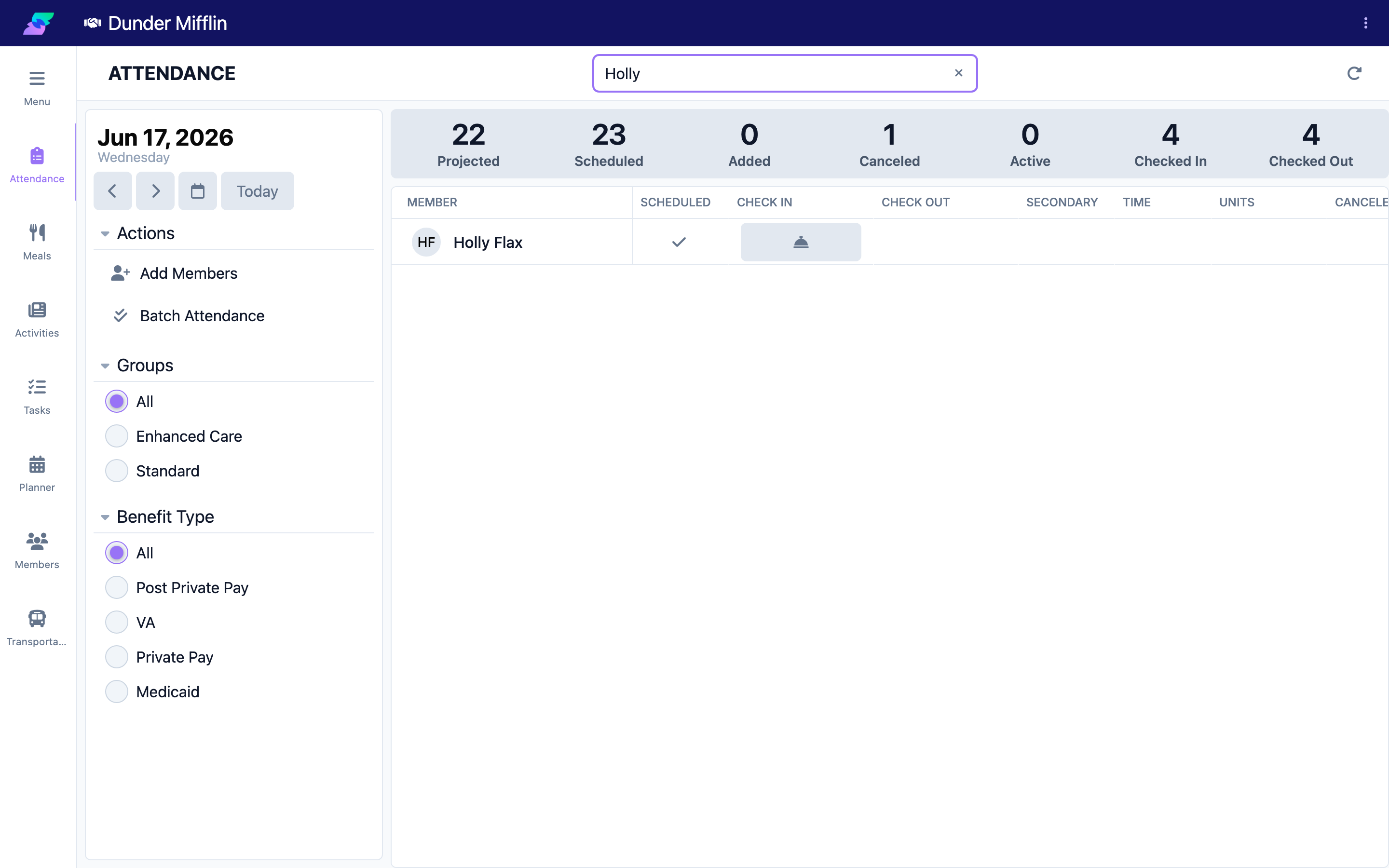Select Post Private Pay benefit type

pyautogui.click(x=117, y=588)
